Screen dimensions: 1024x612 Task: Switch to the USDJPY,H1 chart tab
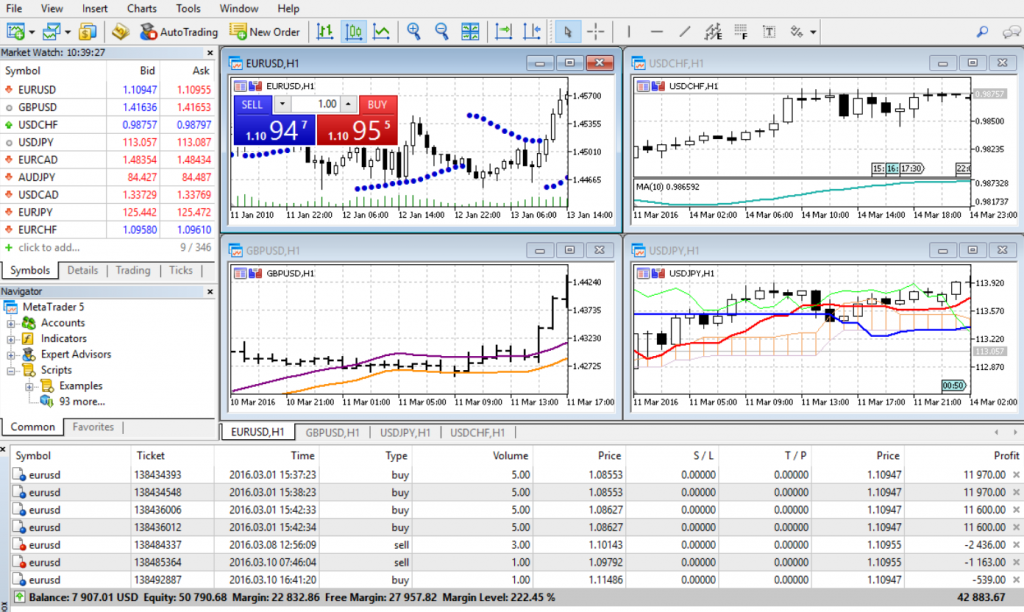(x=405, y=433)
